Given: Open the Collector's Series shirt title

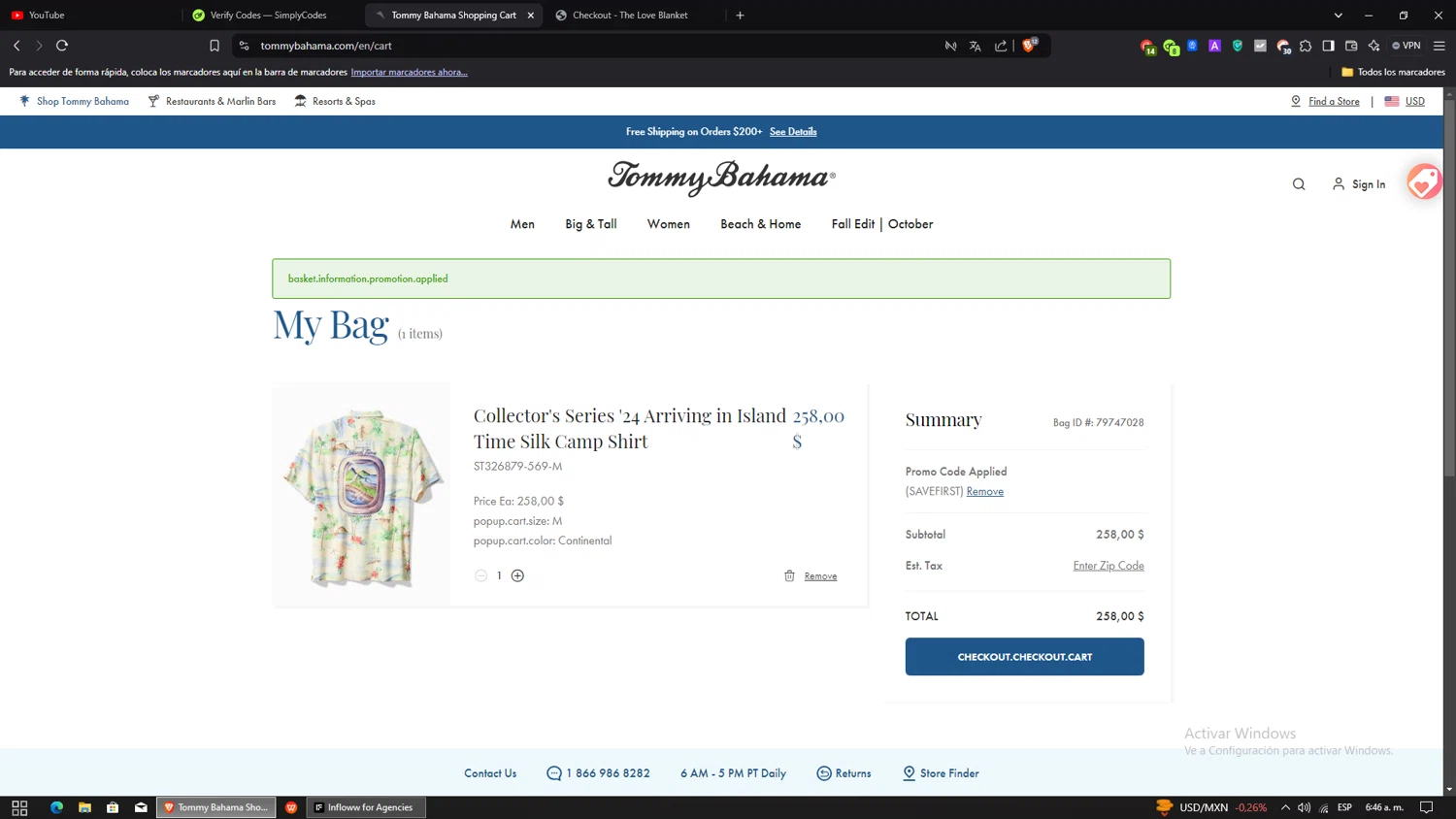Looking at the screenshot, I should pos(629,428).
